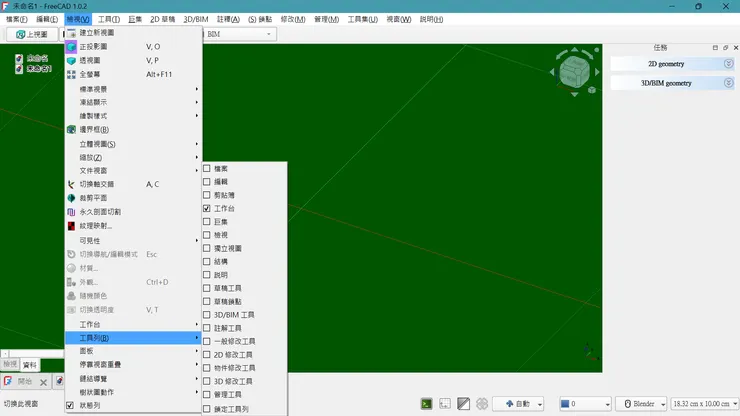The width and height of the screenshot is (740, 416).
Task: Check the 鎖定工具列 checkbox
Action: (x=207, y=409)
